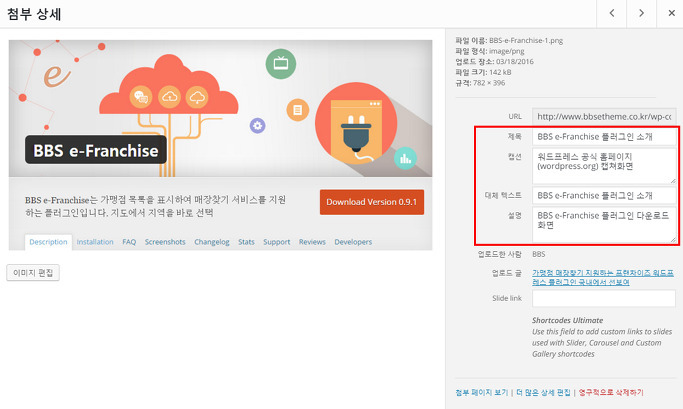Click the 첨부 상세 dialog title

34,14
